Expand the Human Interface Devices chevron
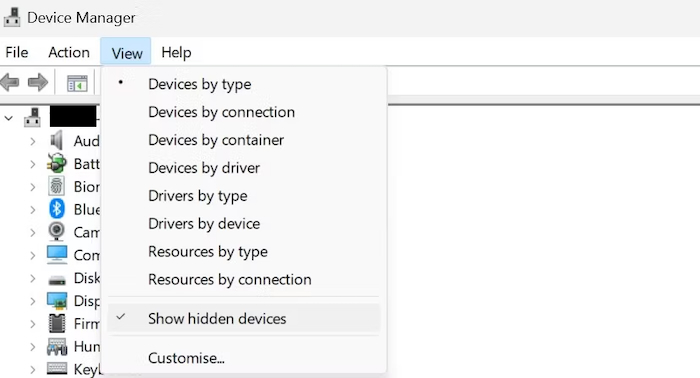 click(x=33, y=347)
